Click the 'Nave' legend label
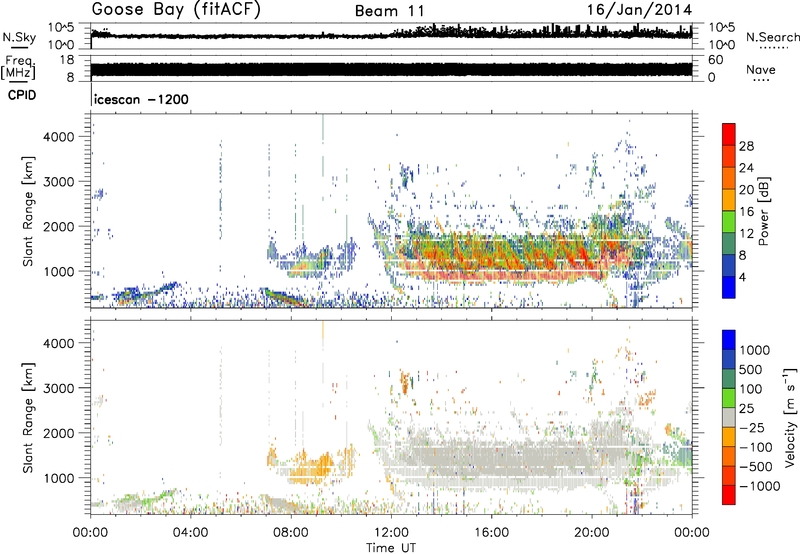Screen dimensions: 800x554 click(x=761, y=70)
